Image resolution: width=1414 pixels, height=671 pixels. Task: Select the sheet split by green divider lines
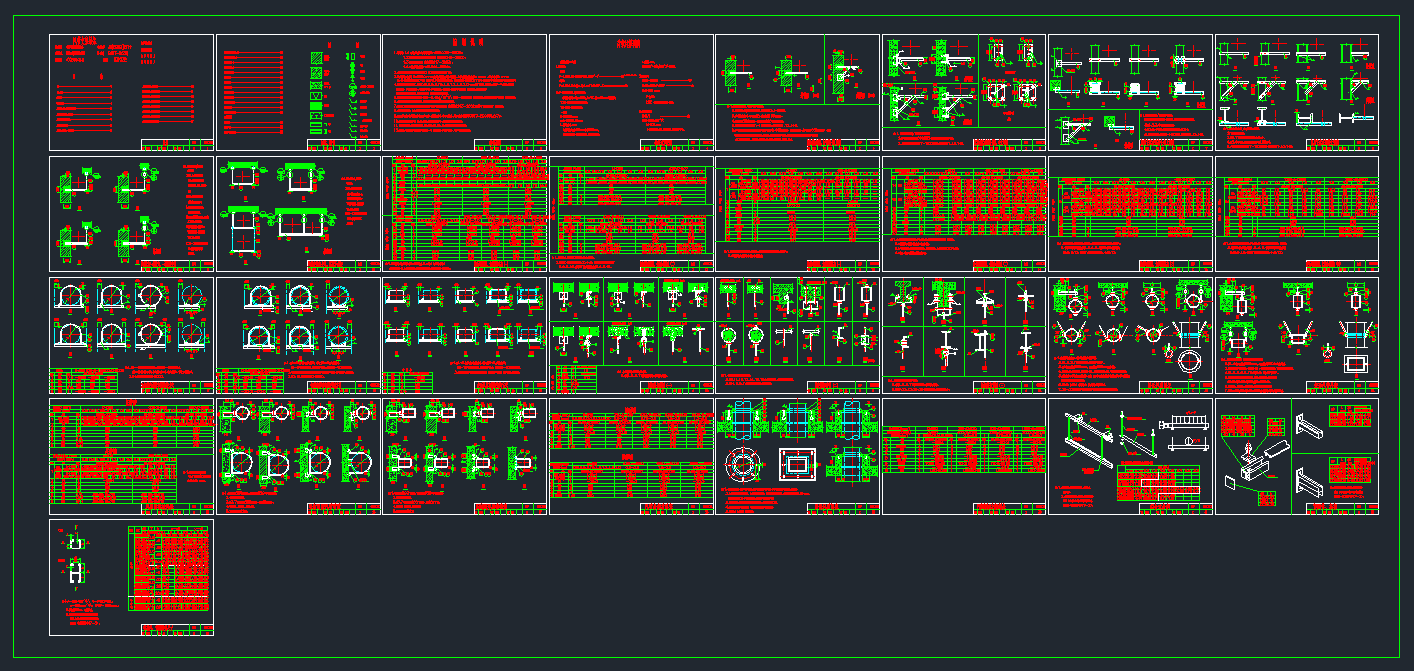[797, 92]
